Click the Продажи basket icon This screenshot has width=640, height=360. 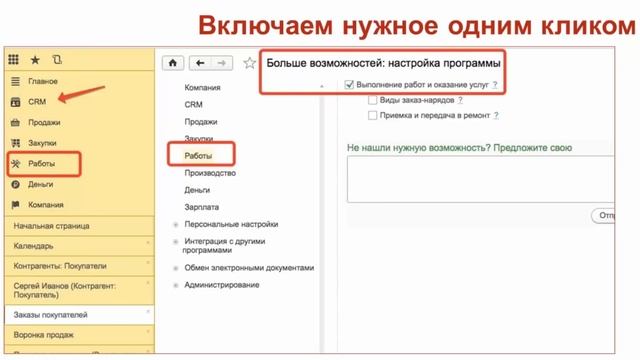16,122
